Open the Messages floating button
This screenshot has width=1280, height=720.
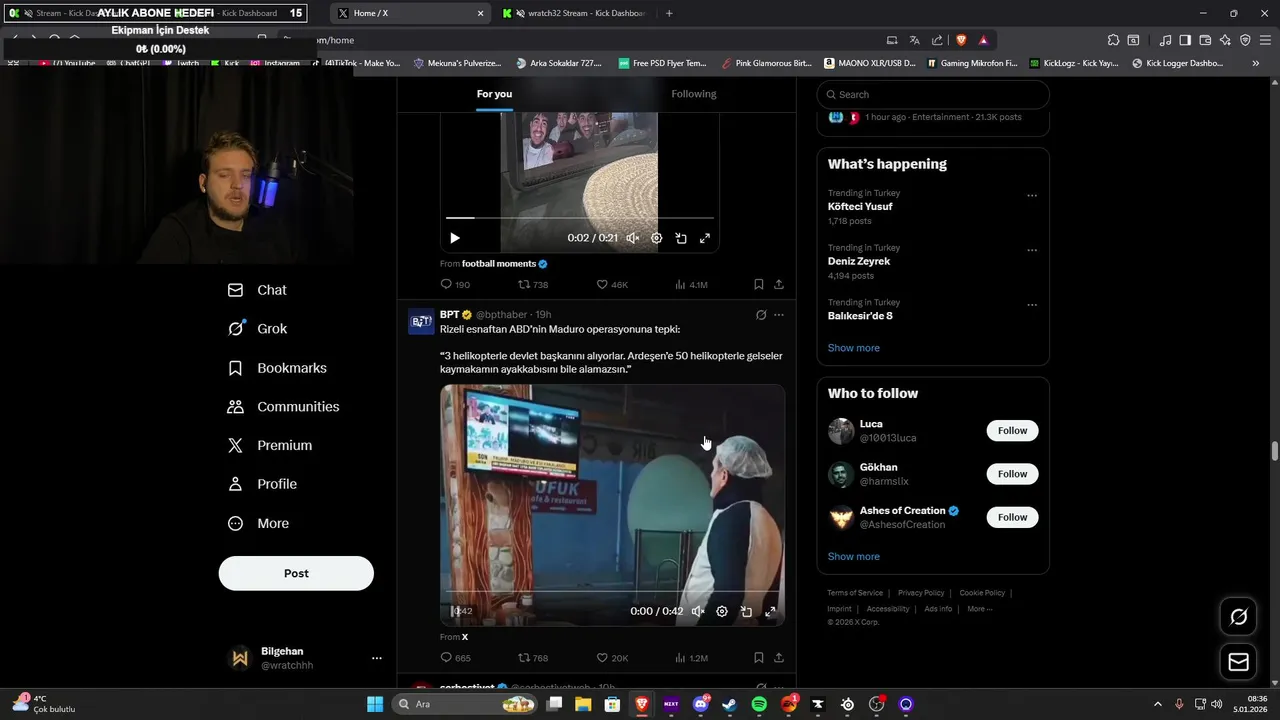coord(1239,662)
